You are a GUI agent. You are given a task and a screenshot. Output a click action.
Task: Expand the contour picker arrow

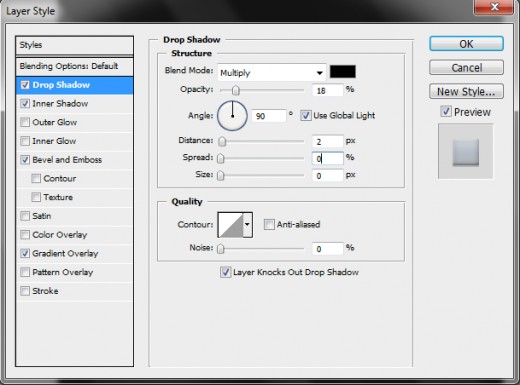click(x=247, y=225)
